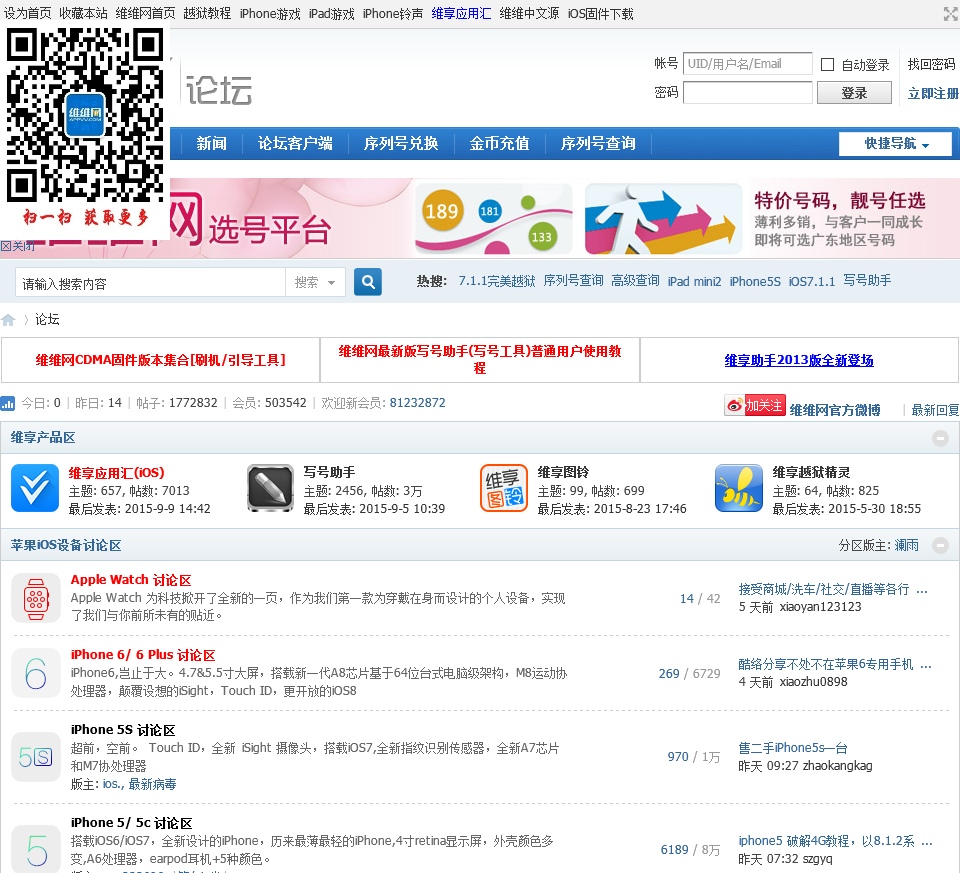Open 维享应用汇 in top bar

point(461,13)
